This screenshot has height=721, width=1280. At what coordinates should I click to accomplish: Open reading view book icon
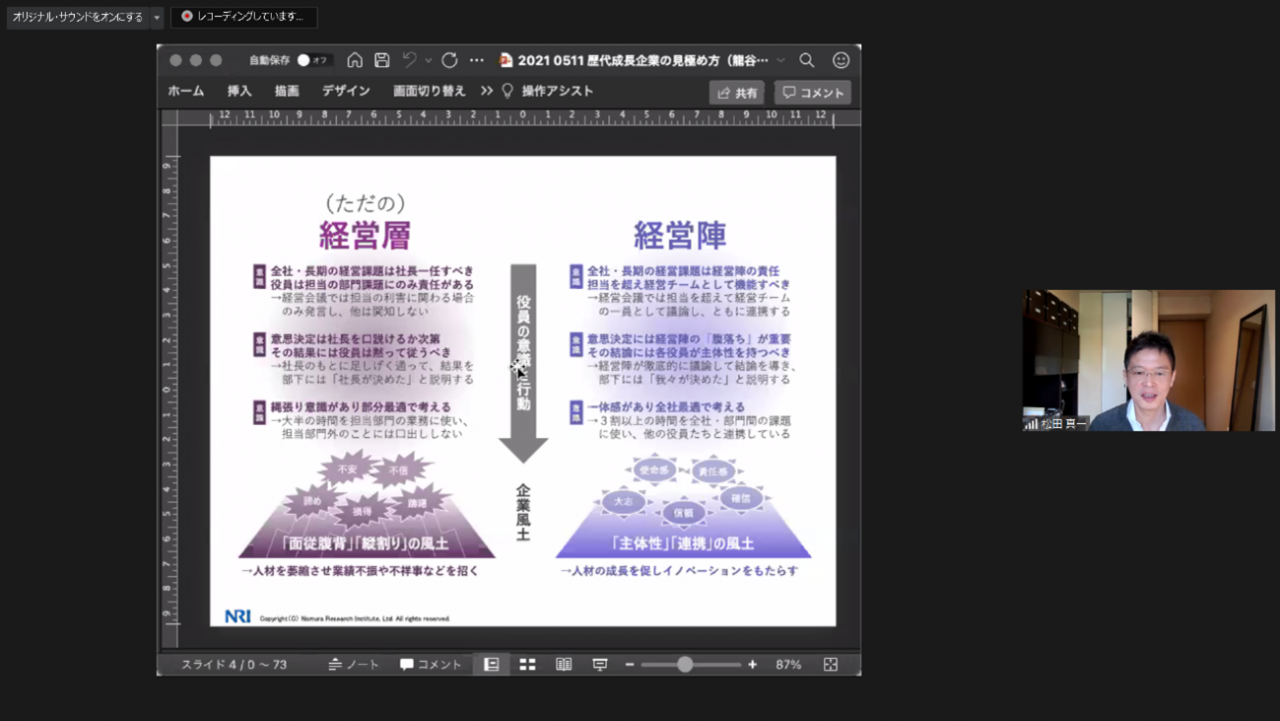tap(564, 665)
